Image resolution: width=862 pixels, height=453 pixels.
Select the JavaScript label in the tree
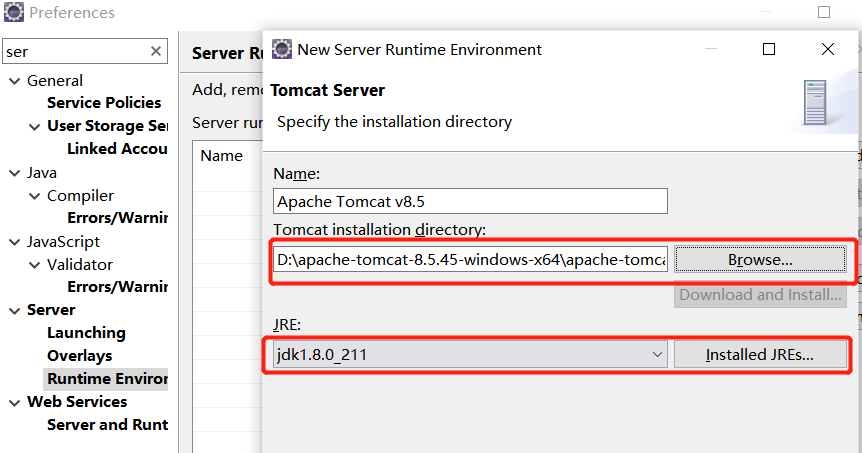point(63,242)
